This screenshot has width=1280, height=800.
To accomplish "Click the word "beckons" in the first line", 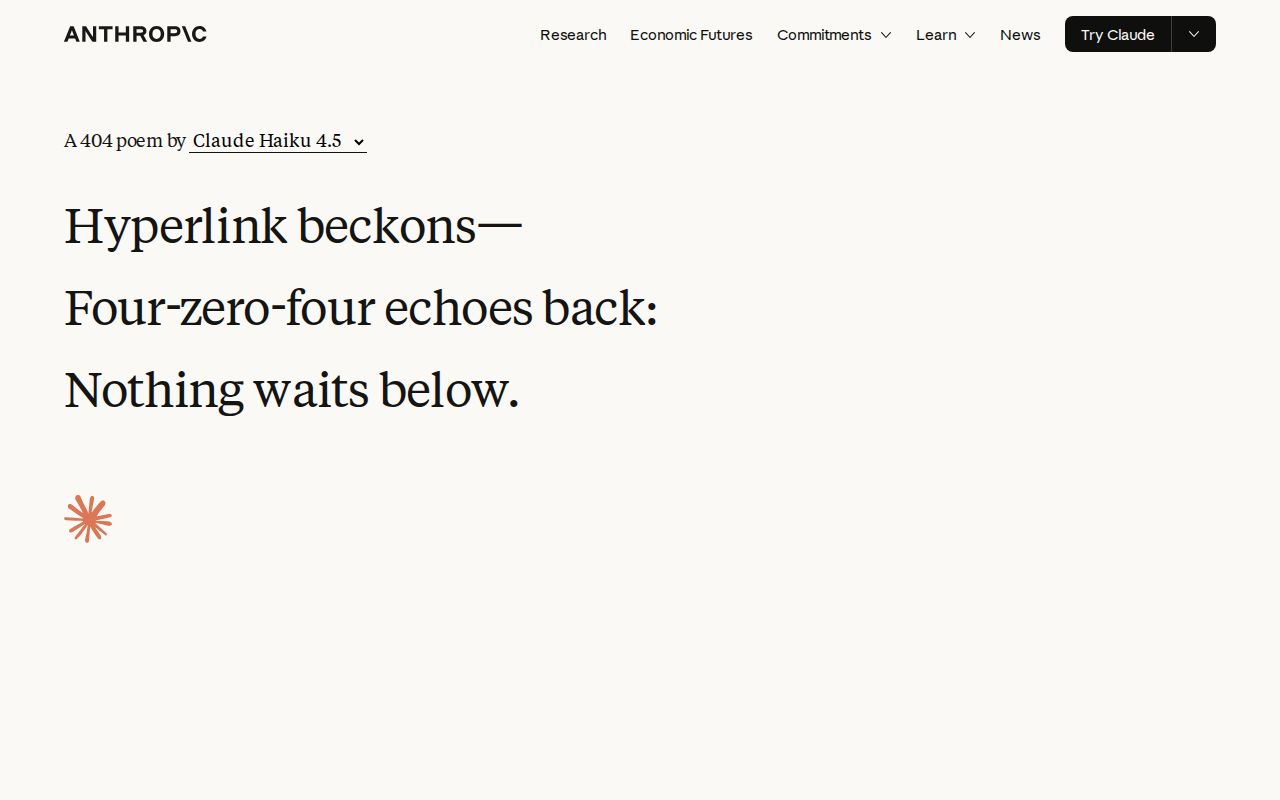I will [387, 226].
